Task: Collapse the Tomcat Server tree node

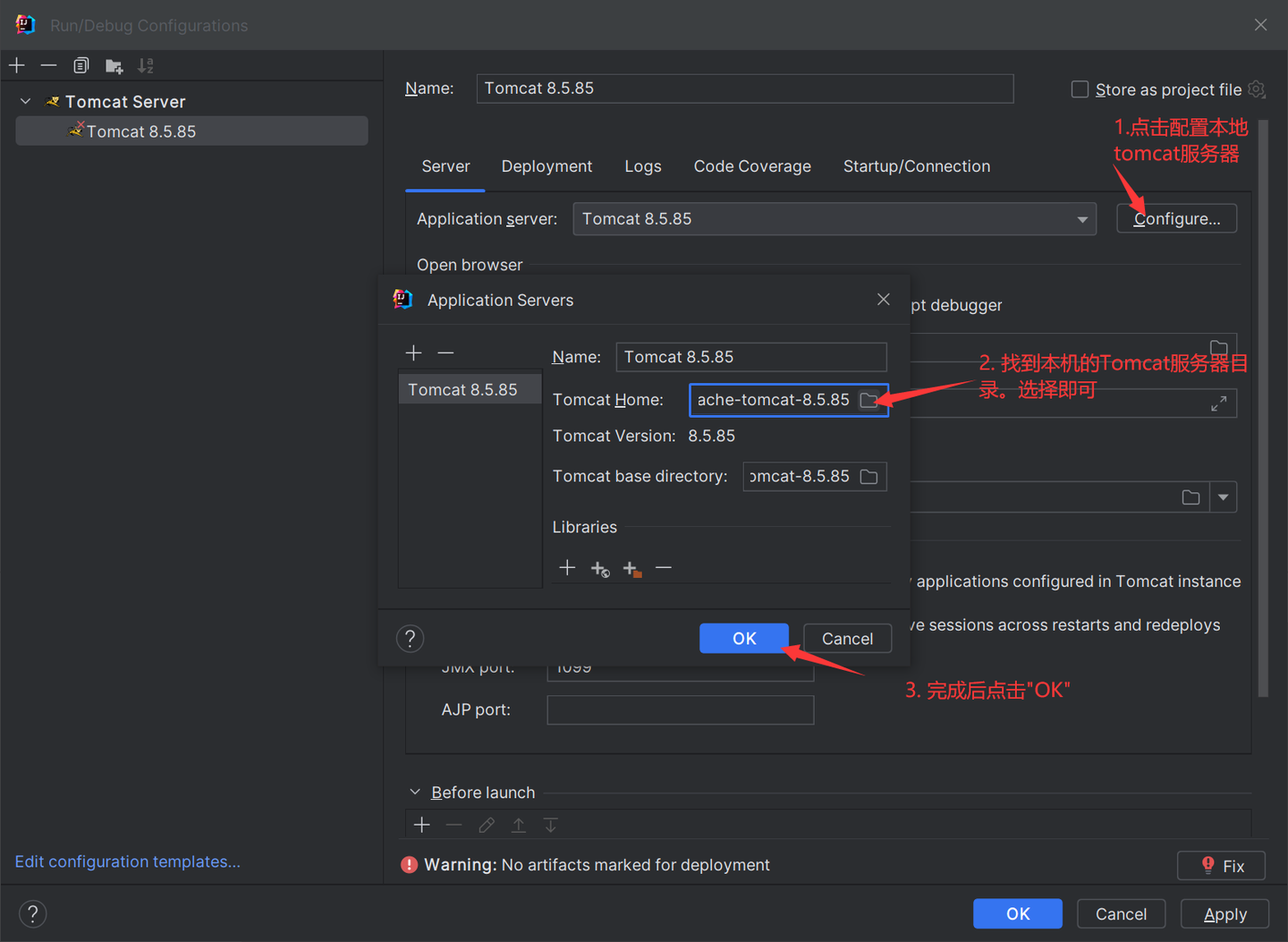Action: [x=26, y=101]
